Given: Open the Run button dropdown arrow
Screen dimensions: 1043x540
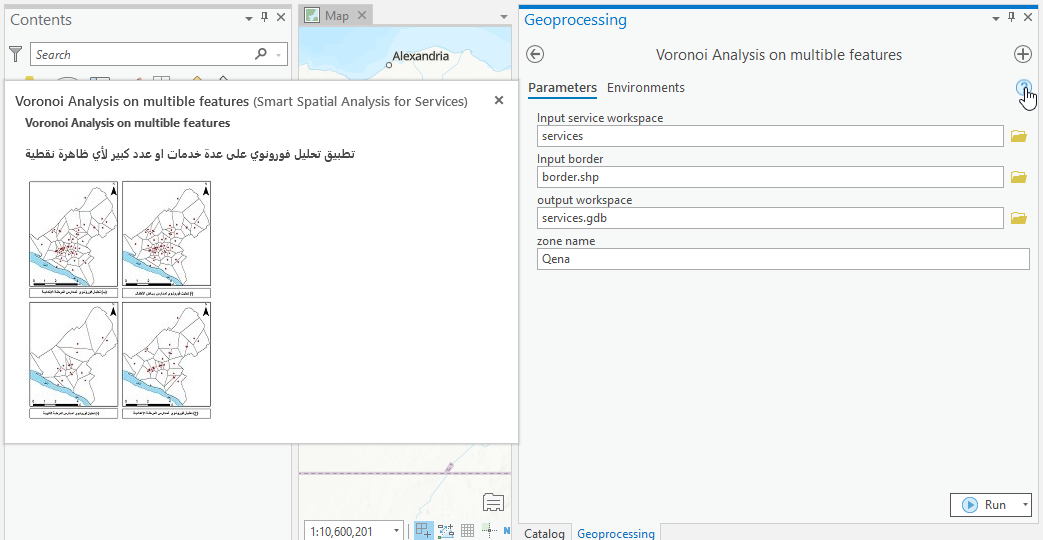Looking at the screenshot, I should pos(1024,505).
